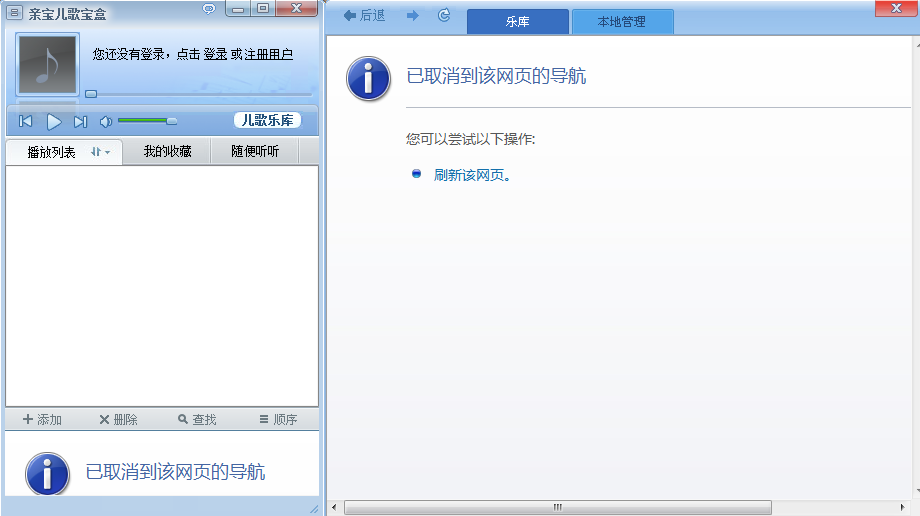
Task: Go back with 后退 button
Action: [x=364, y=15]
